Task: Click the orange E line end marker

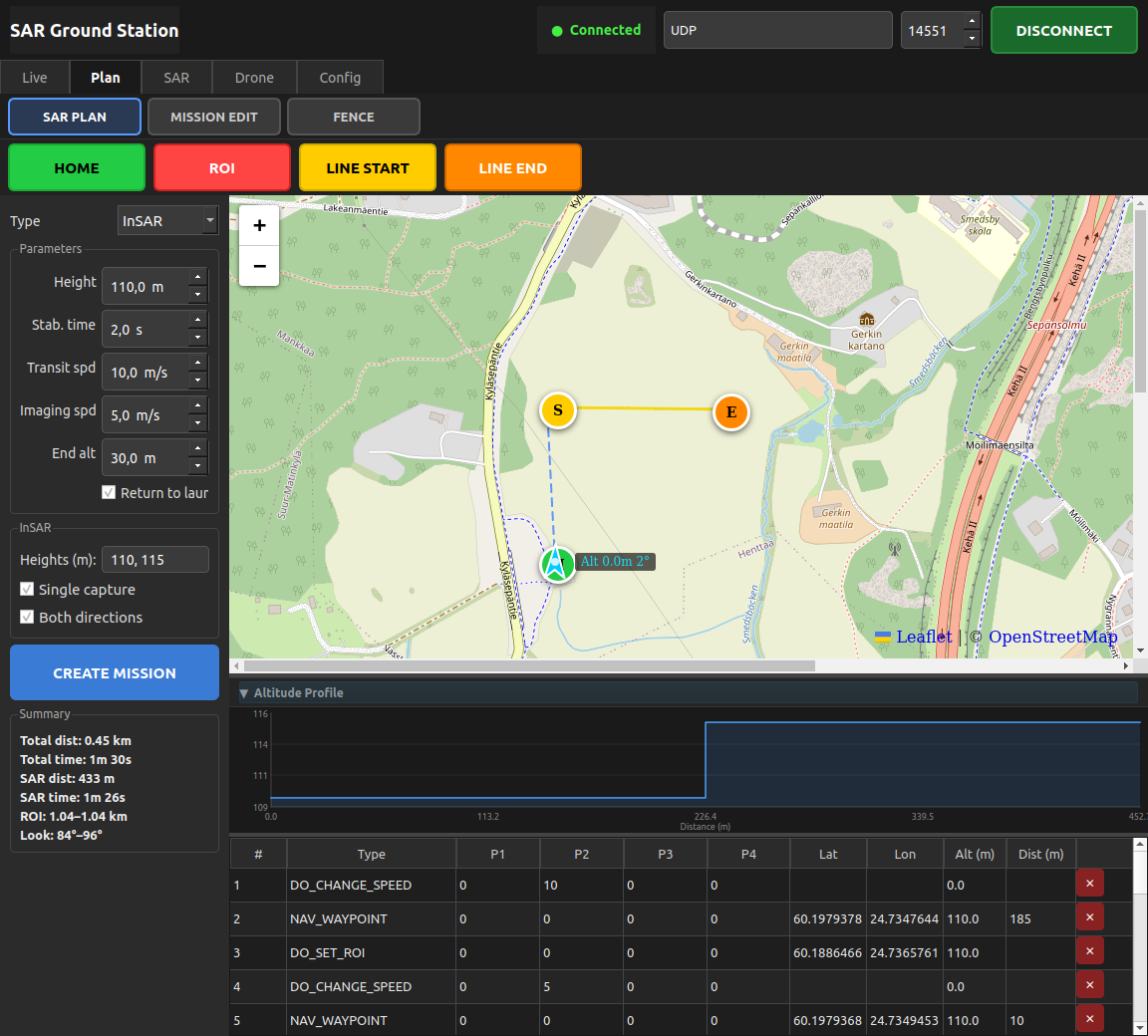Action: pos(730,412)
